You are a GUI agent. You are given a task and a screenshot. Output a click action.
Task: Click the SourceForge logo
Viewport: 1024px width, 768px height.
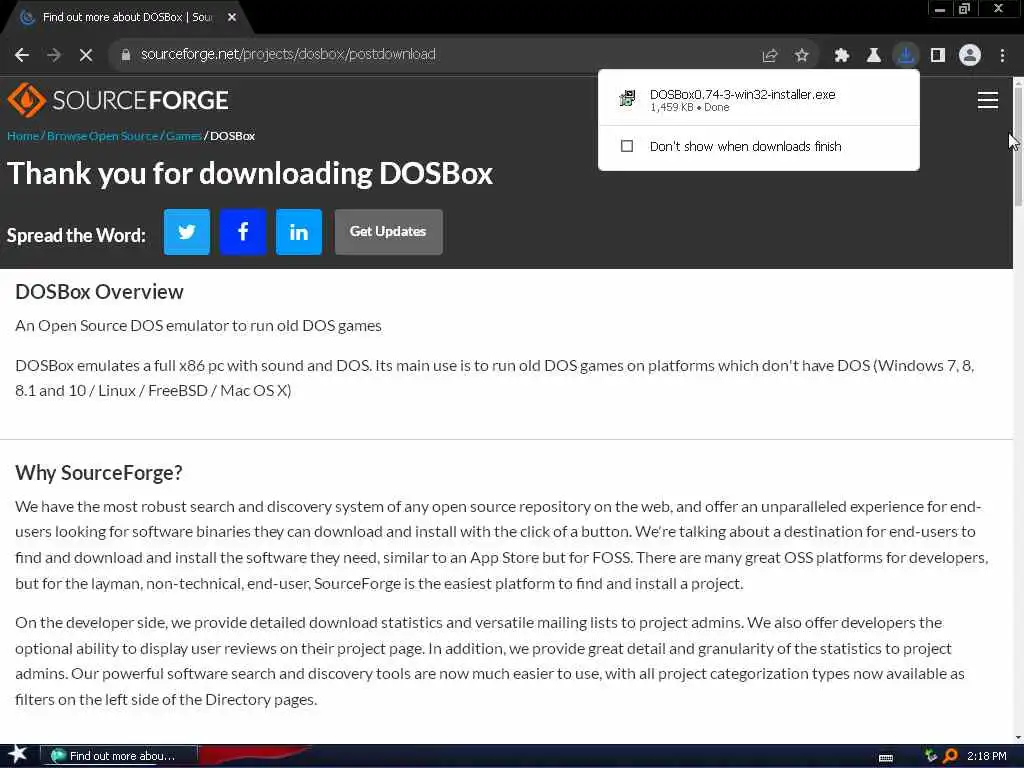[x=118, y=100]
